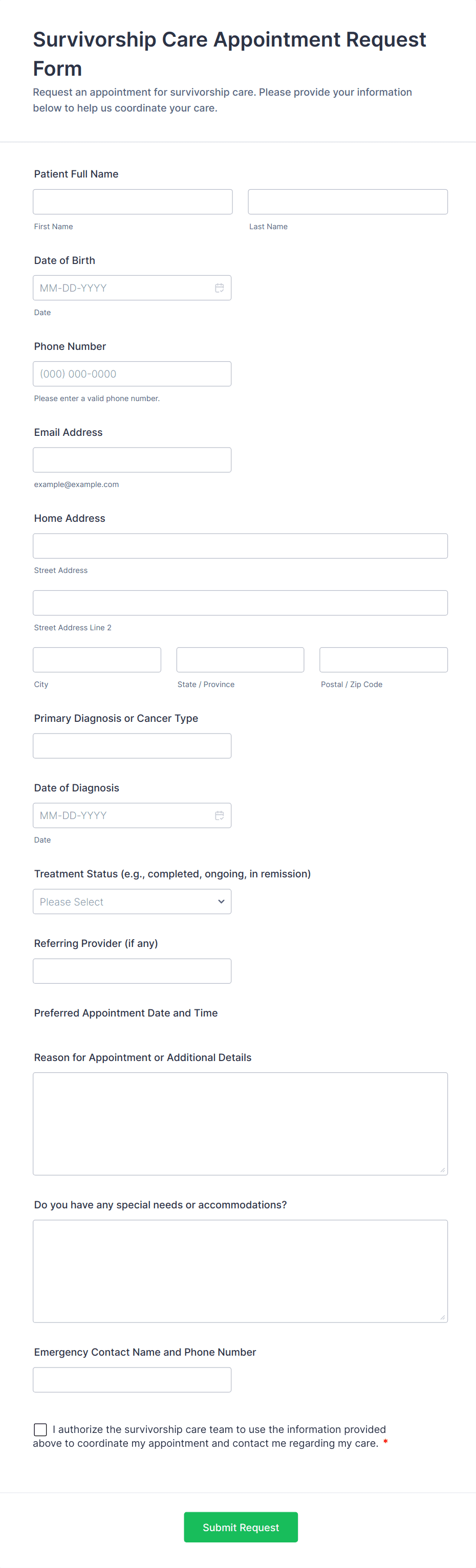This screenshot has height=1568, width=476.
Task: Click the First Name input field
Action: (133, 202)
